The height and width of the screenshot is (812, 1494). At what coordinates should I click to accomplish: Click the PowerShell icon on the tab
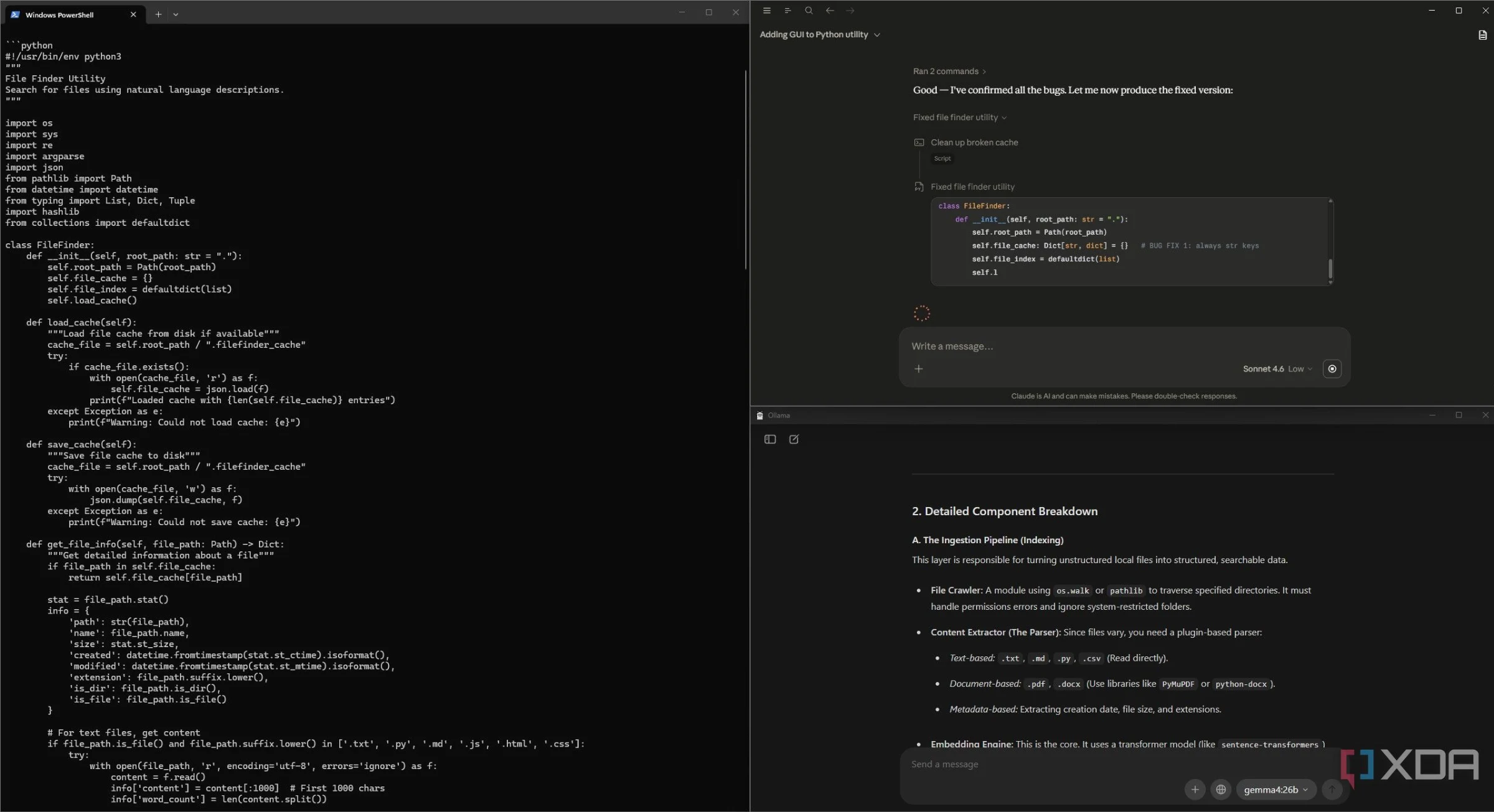point(16,14)
